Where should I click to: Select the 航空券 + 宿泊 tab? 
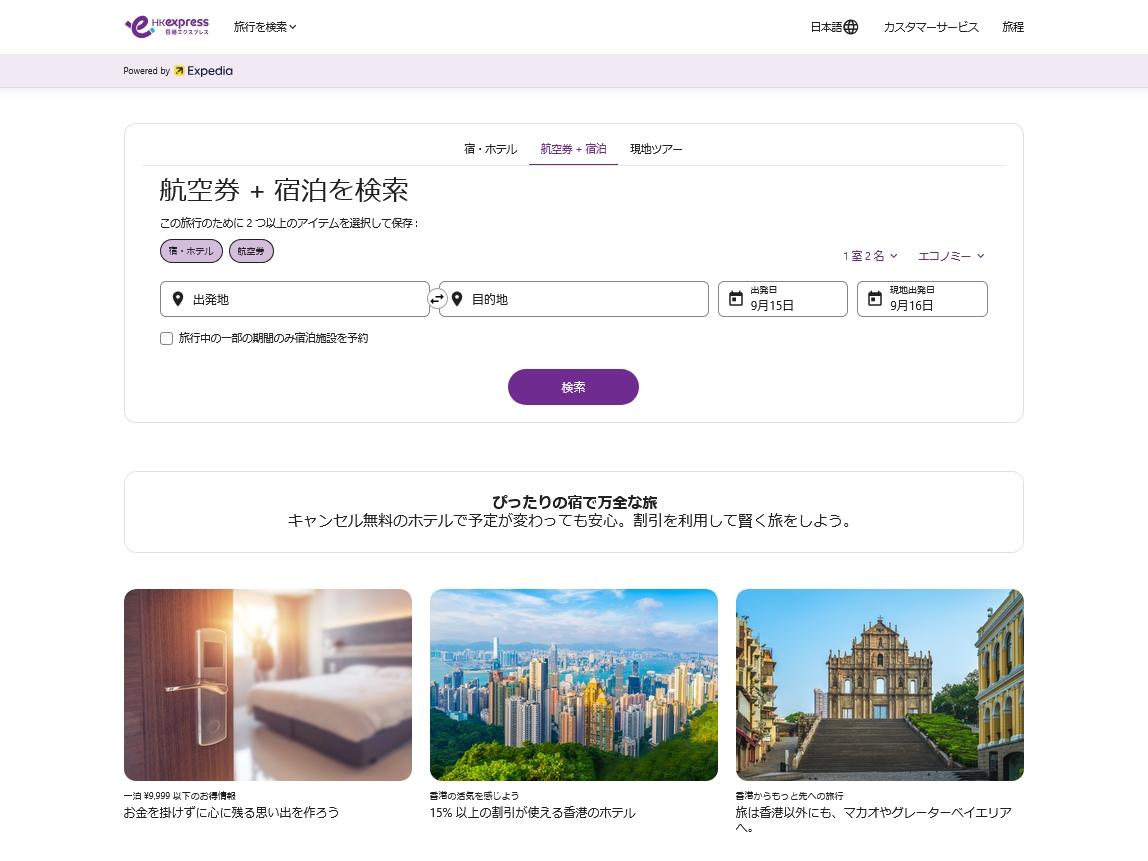(573, 149)
